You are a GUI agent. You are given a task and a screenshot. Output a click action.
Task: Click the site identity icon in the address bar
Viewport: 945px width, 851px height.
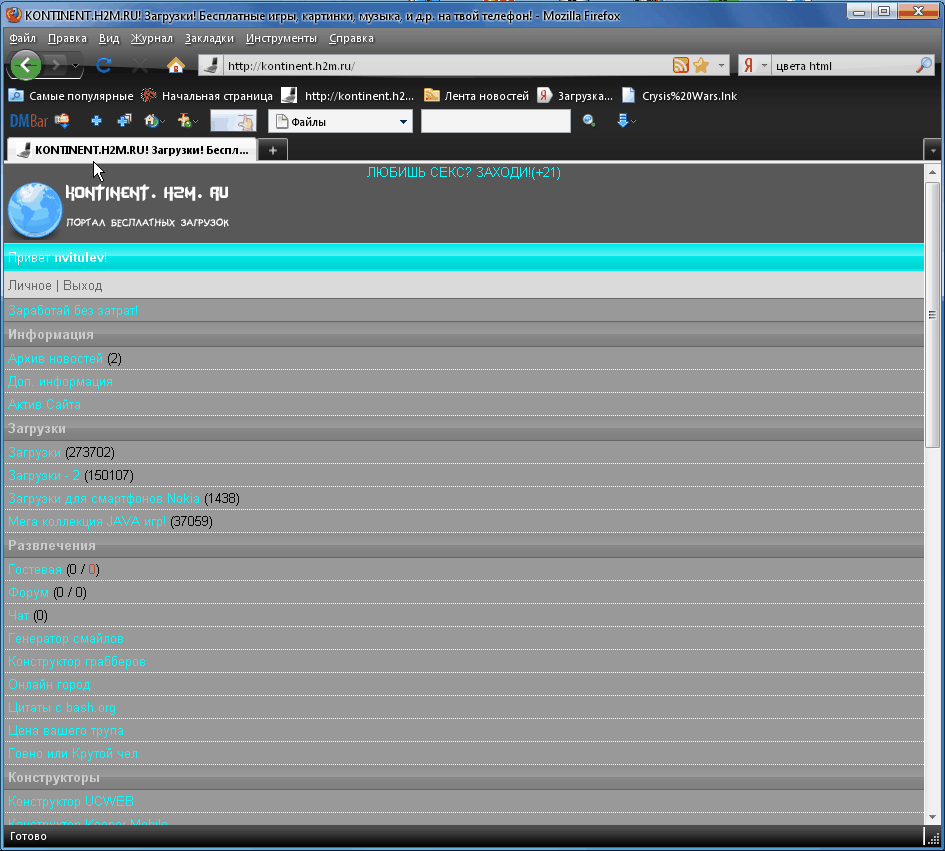tap(211, 66)
